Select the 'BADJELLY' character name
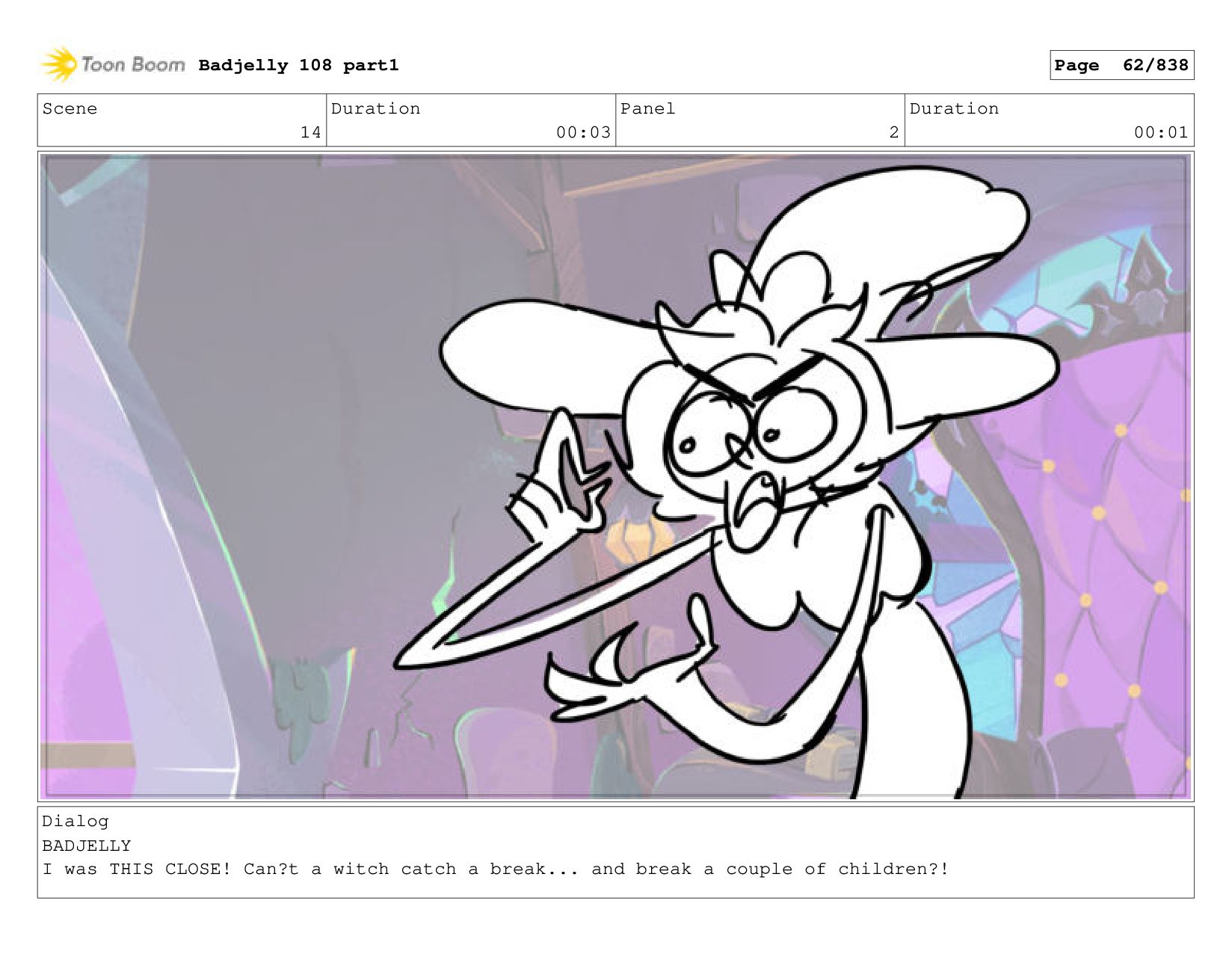Image resolution: width=1232 pixels, height=954 pixels. (87, 846)
